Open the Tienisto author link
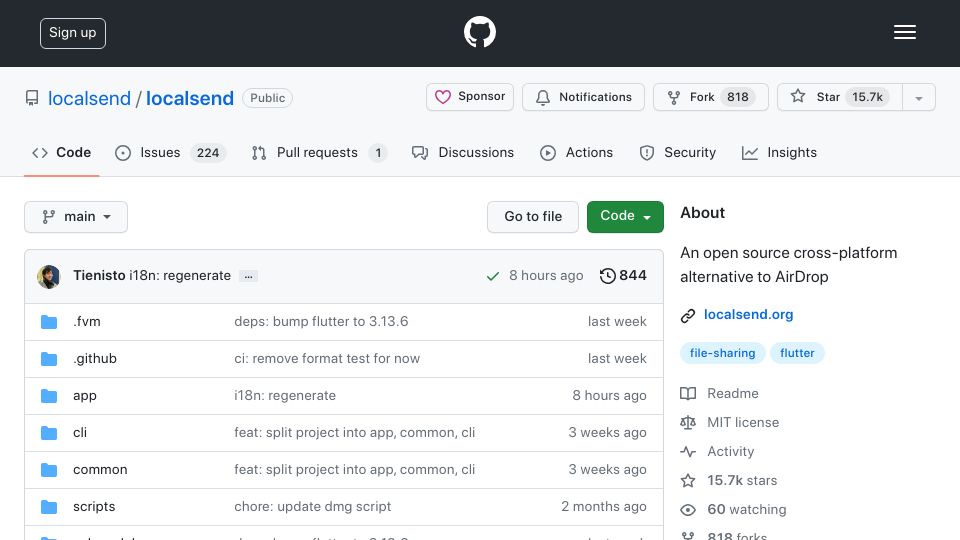This screenshot has width=960, height=540. pyautogui.click(x=99, y=276)
